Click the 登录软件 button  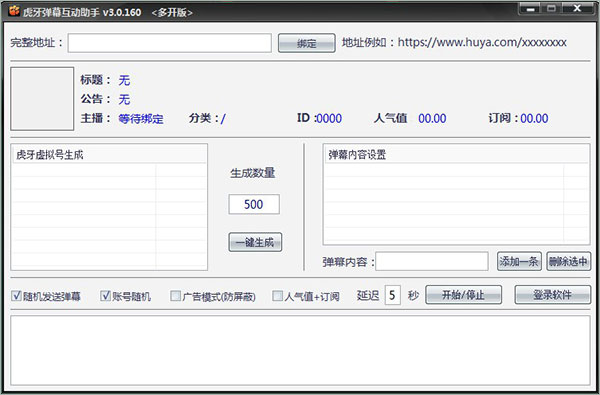click(x=553, y=295)
